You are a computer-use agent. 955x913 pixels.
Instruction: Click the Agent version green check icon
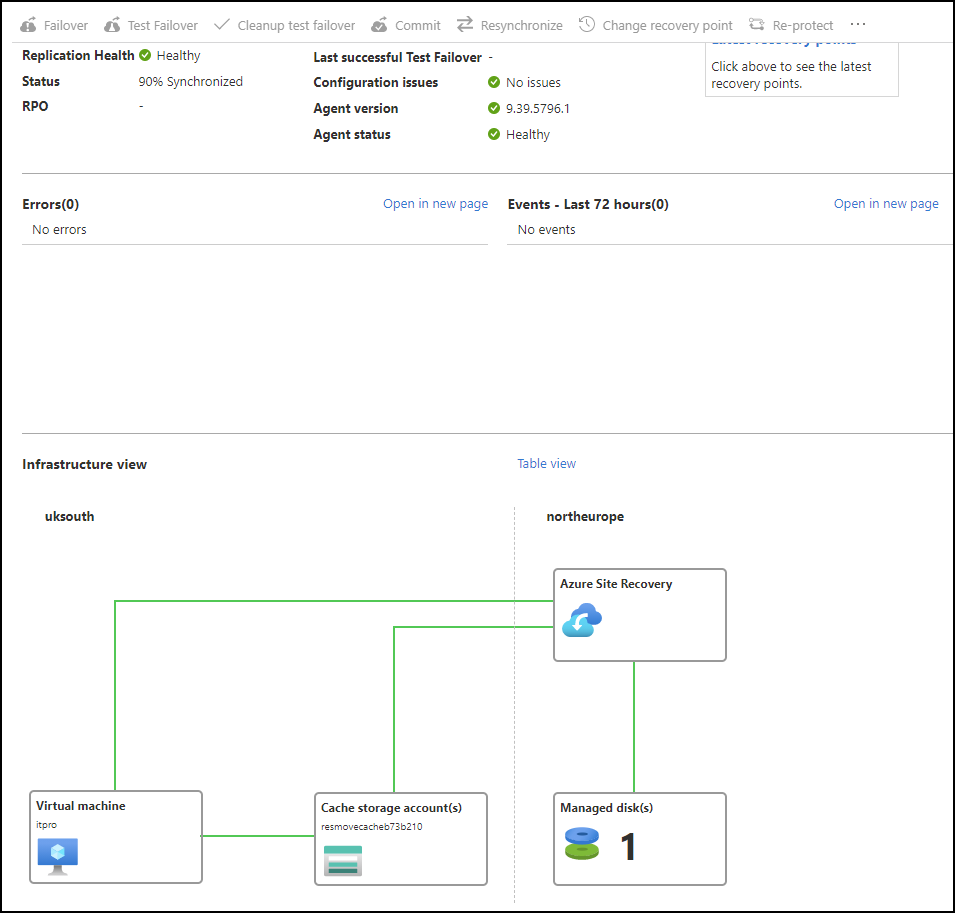click(494, 109)
